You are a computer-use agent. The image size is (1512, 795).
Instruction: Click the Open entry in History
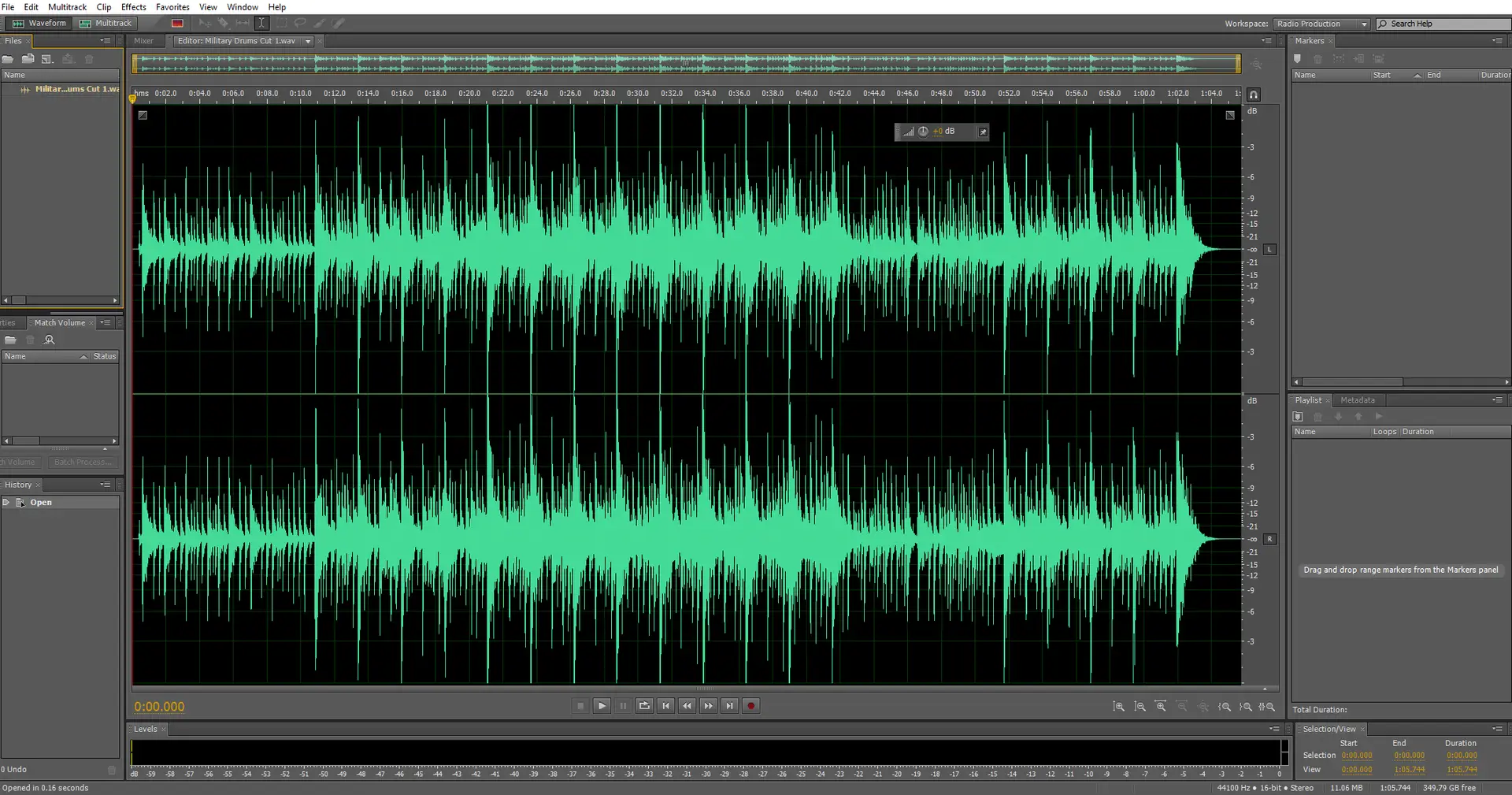[x=41, y=503]
